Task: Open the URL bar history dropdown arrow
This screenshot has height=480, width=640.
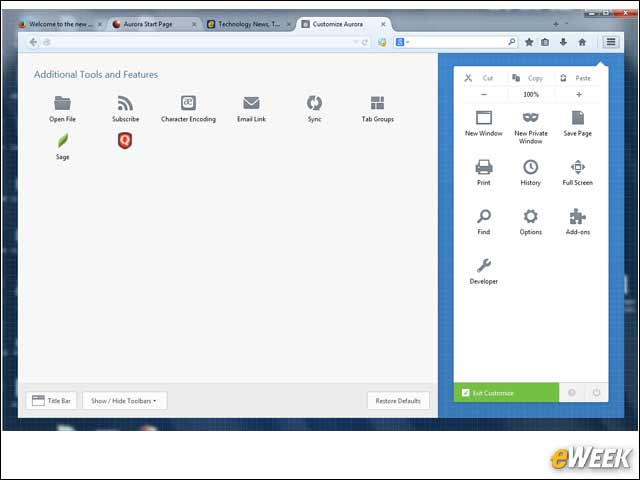Action: [x=355, y=42]
